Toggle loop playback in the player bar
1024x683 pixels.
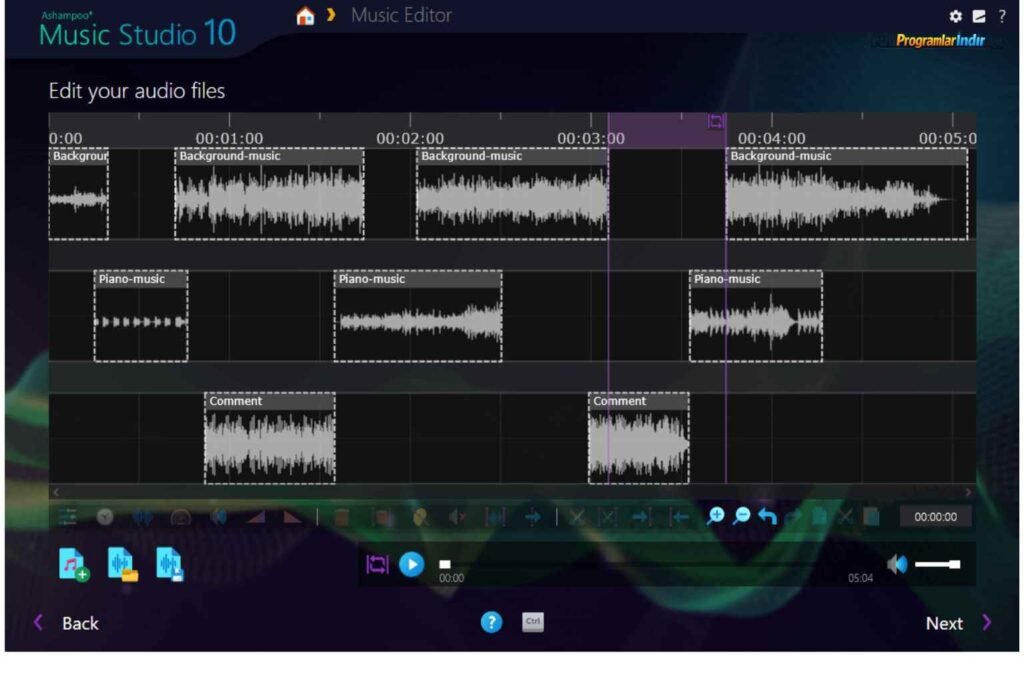point(376,564)
